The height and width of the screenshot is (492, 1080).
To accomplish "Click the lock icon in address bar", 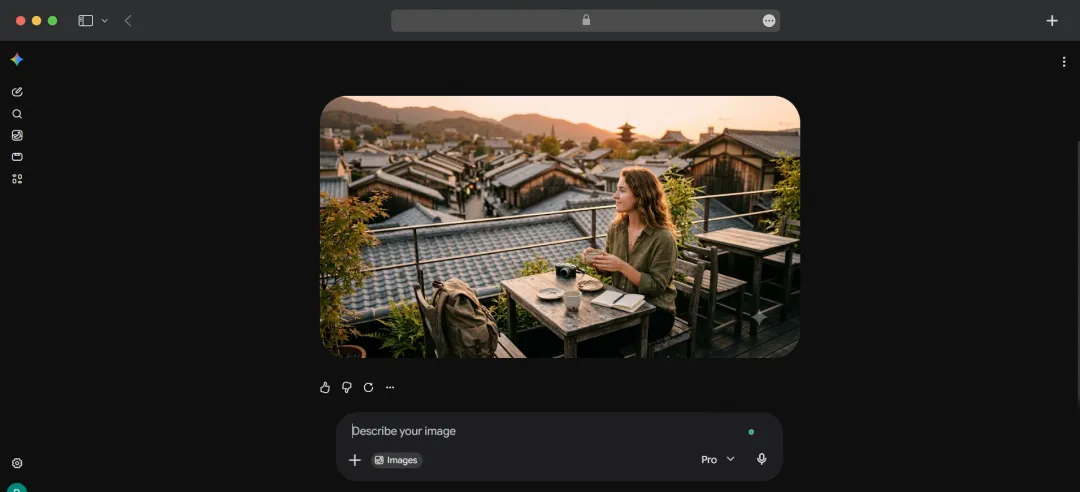I will (586, 20).
